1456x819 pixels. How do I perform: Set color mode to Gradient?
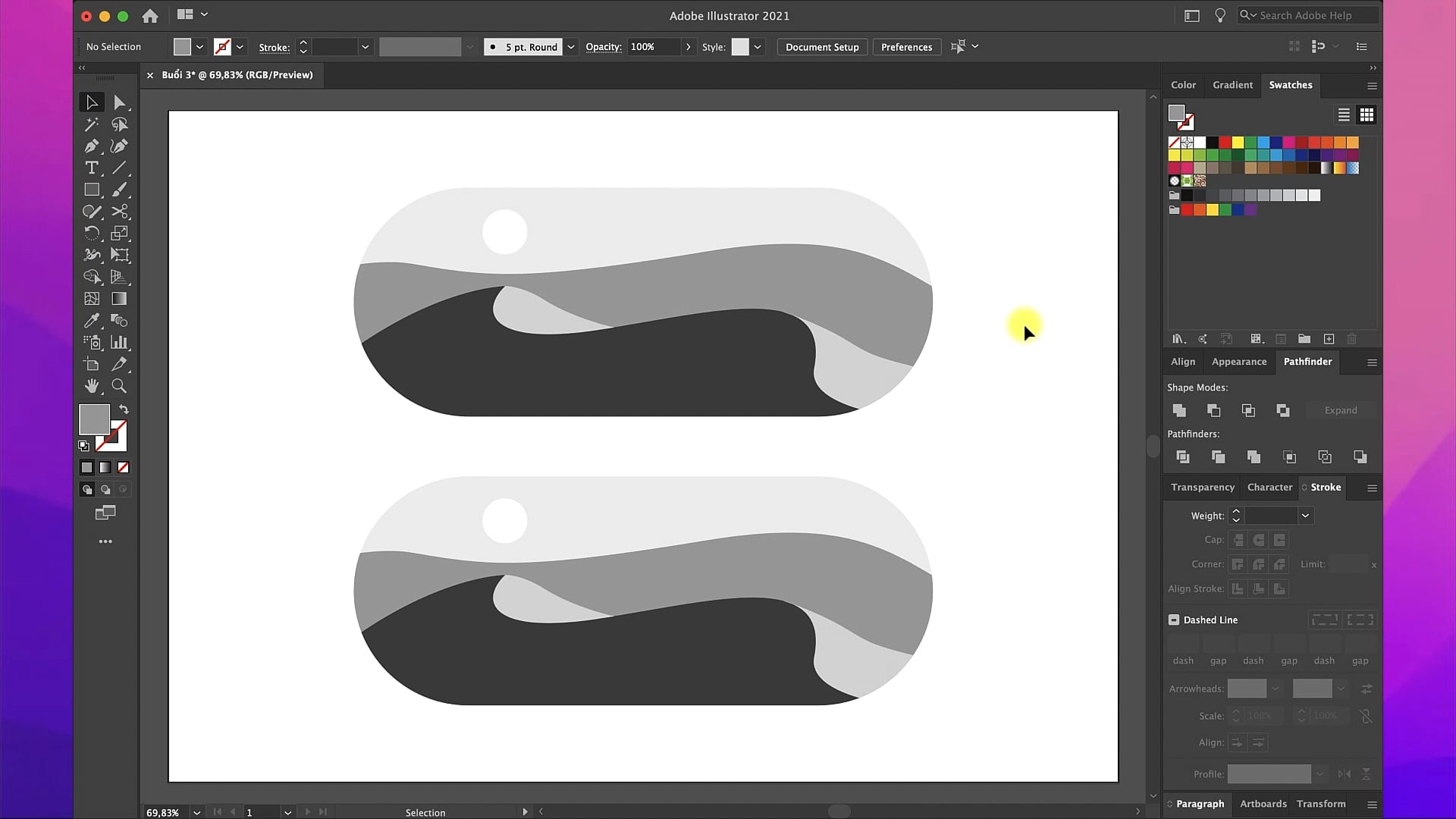[x=105, y=467]
